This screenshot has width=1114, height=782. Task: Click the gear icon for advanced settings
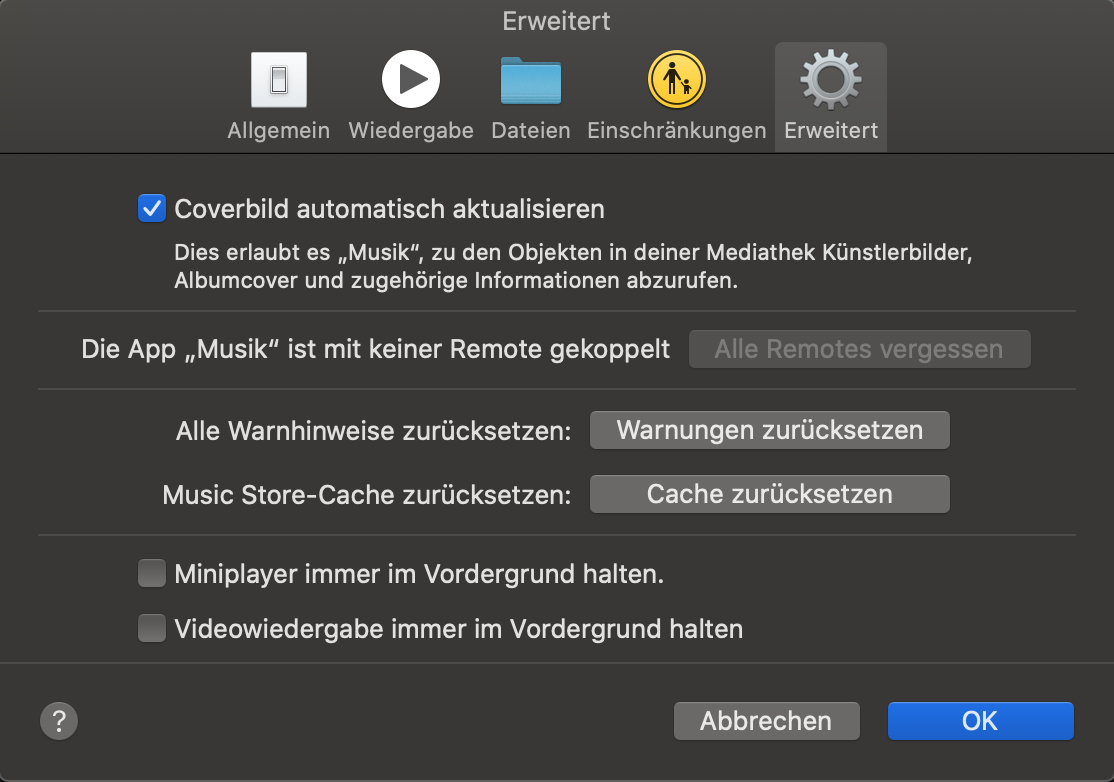(x=830, y=80)
